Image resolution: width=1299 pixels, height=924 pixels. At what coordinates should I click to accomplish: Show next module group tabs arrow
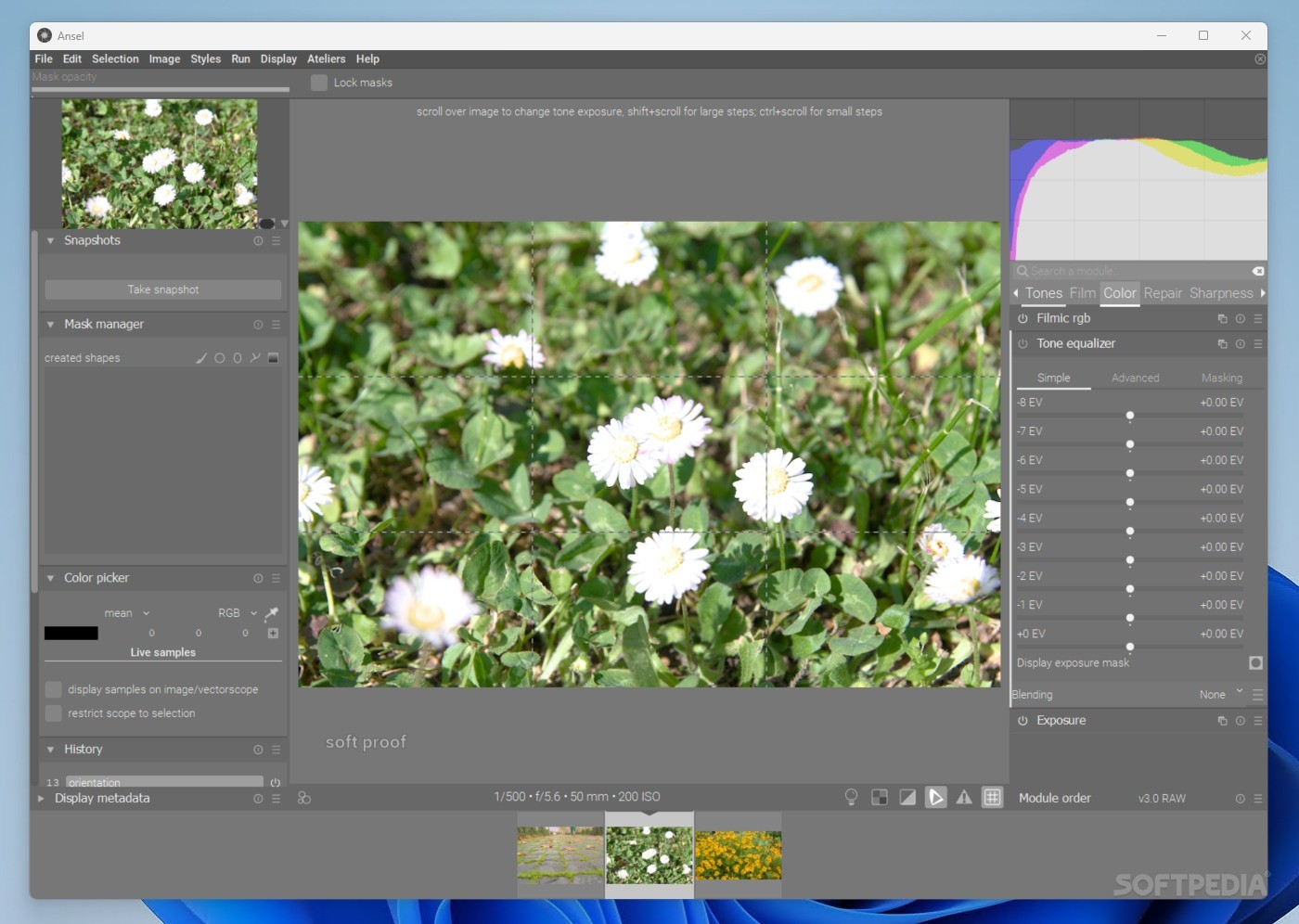tap(1263, 293)
